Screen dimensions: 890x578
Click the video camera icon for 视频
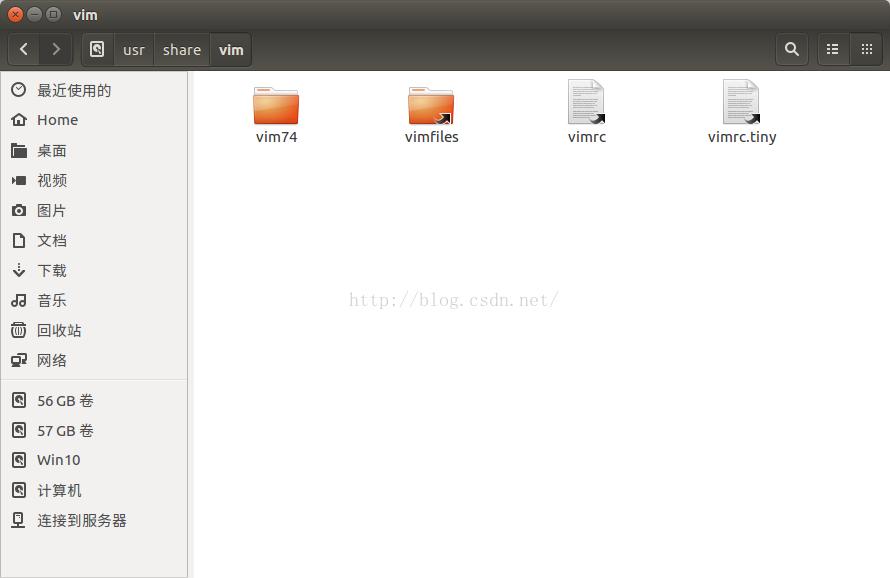tap(19, 181)
